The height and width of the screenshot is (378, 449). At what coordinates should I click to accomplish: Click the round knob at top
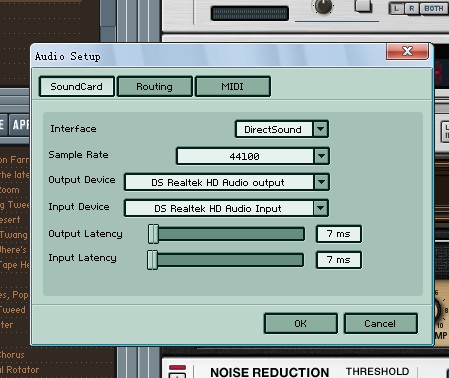(323, 6)
